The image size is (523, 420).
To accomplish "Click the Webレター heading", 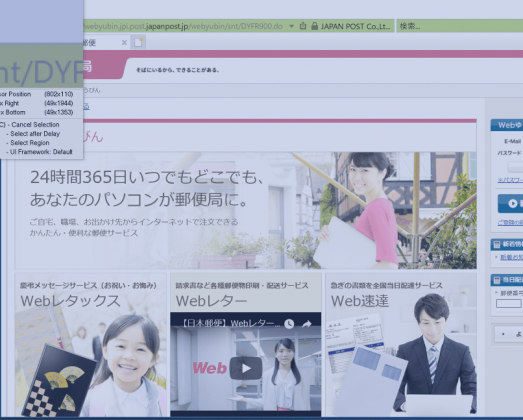I will point(211,301).
